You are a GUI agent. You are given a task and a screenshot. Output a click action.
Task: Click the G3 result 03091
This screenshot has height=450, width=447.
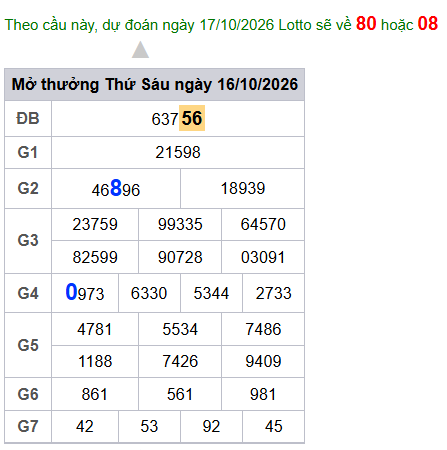click(263, 257)
